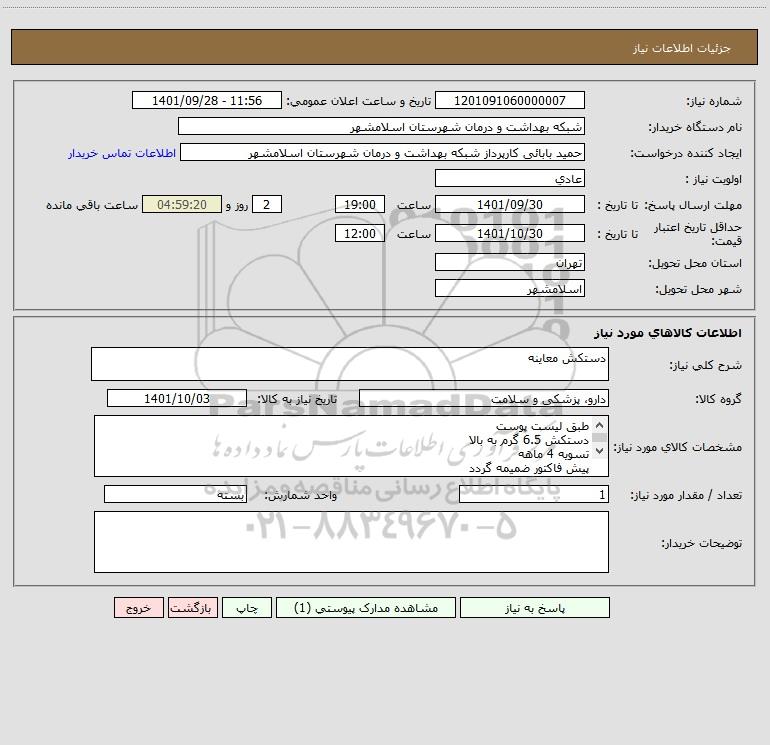The image size is (770, 745).
Task: Click the خروج exit button
Action: click(138, 607)
